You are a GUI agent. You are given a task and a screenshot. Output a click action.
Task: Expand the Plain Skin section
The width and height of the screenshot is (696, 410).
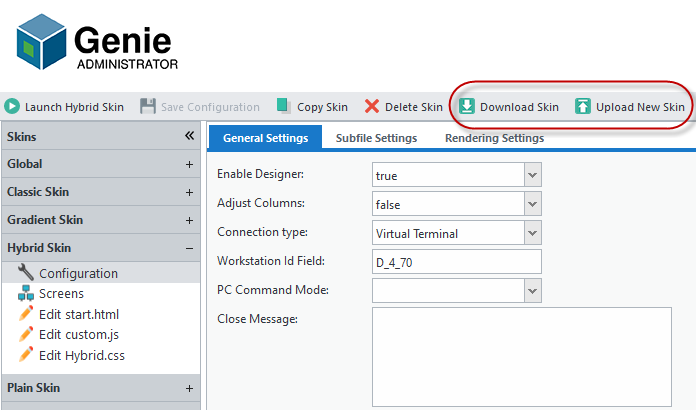(190, 388)
